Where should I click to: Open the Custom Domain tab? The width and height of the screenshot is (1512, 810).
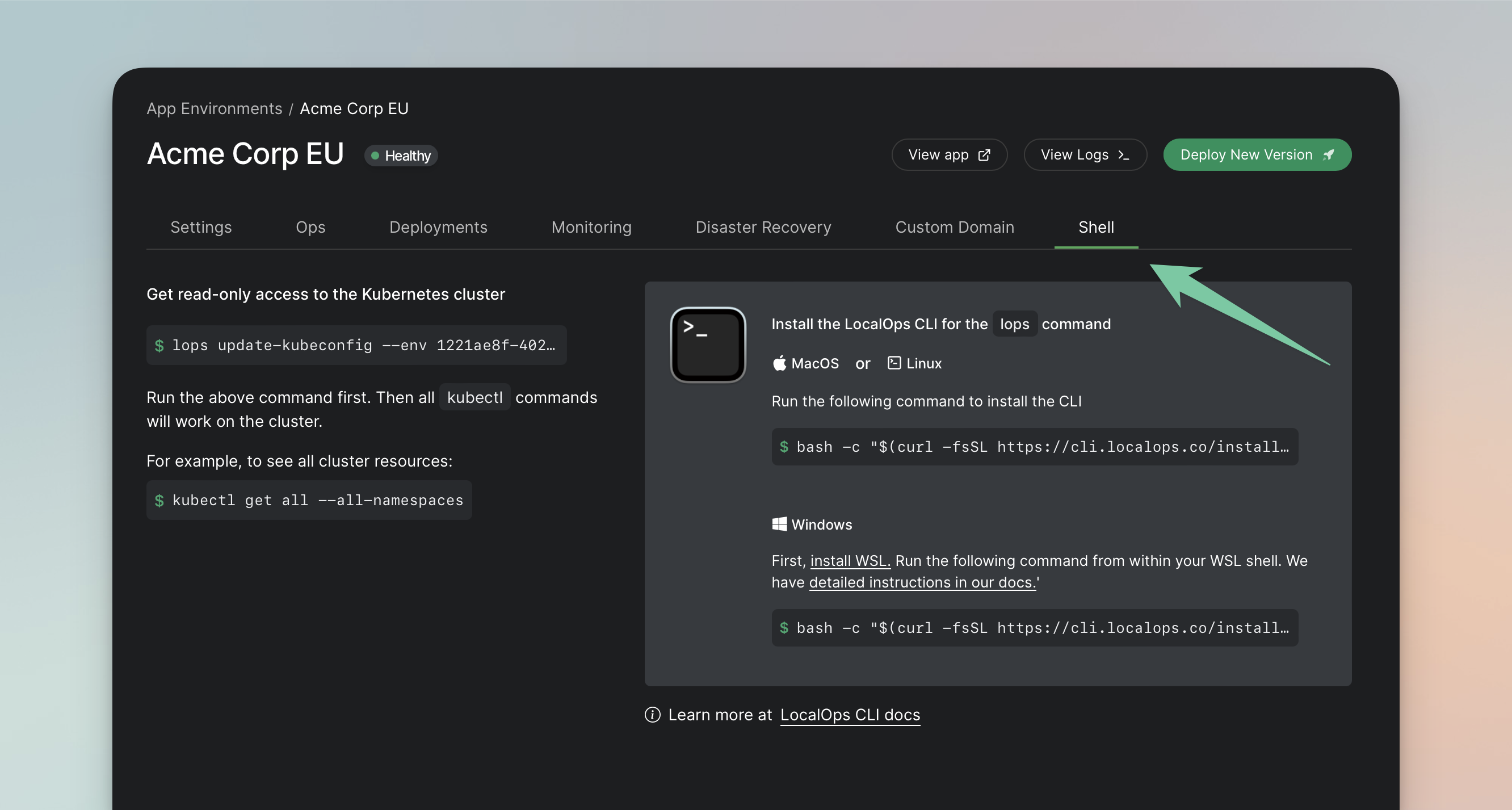(x=955, y=227)
